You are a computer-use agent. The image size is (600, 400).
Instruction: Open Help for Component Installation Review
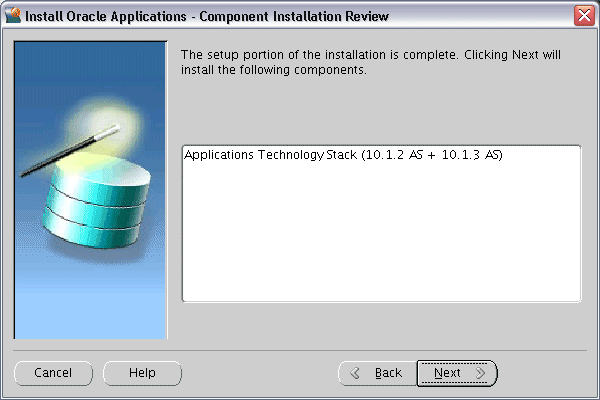[142, 373]
